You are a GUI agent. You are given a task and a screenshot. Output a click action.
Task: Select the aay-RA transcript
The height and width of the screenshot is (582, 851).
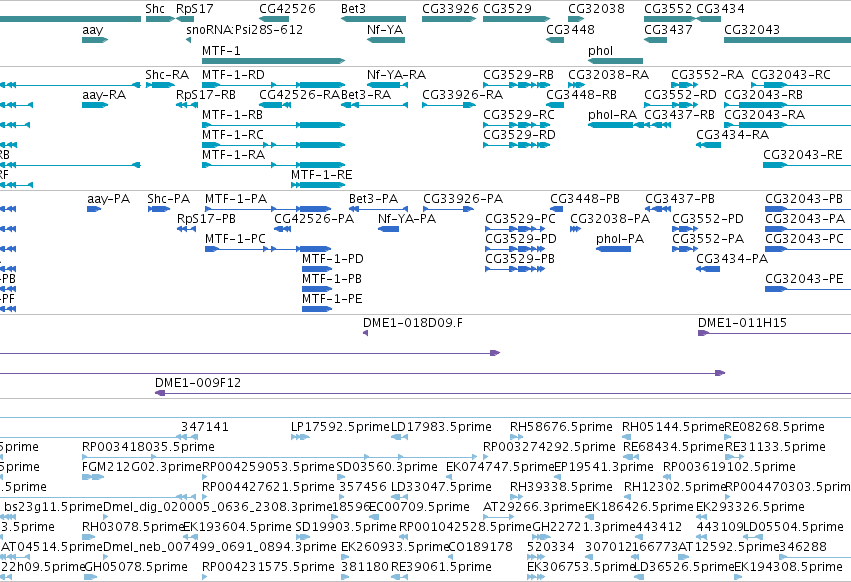(95, 105)
